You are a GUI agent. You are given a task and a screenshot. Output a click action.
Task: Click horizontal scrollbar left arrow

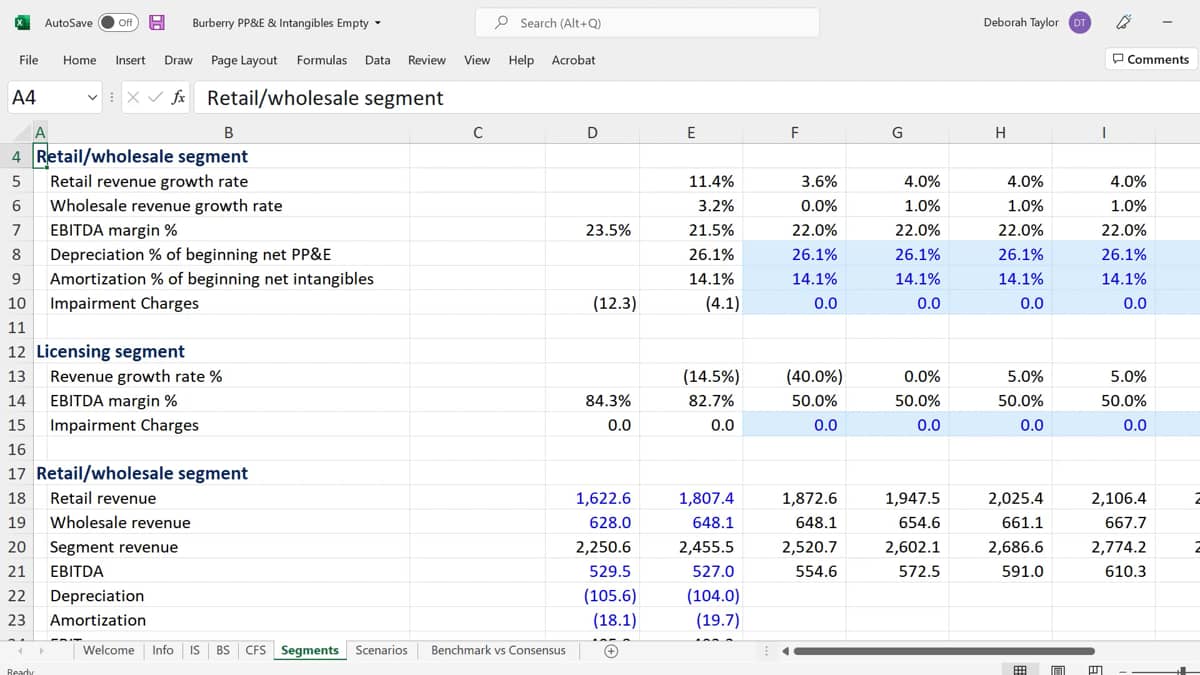(785, 651)
